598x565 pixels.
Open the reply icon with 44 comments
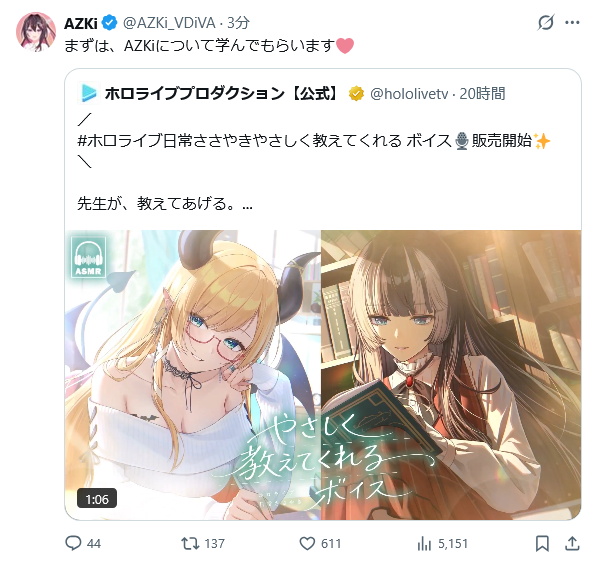(x=73, y=543)
